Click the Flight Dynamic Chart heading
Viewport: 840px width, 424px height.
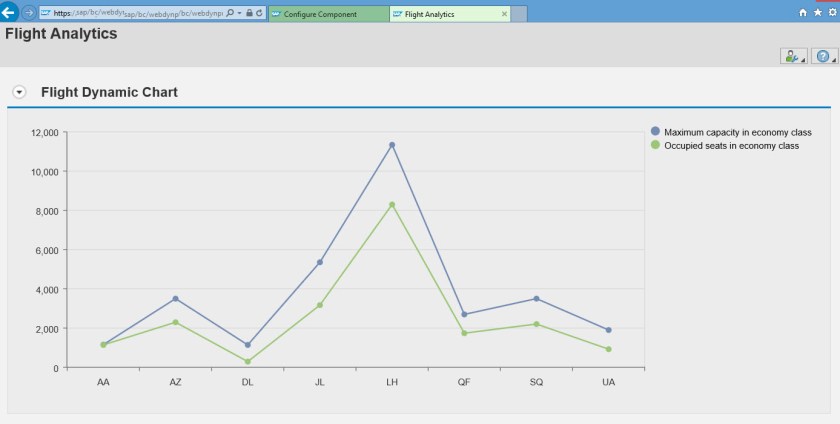point(109,92)
